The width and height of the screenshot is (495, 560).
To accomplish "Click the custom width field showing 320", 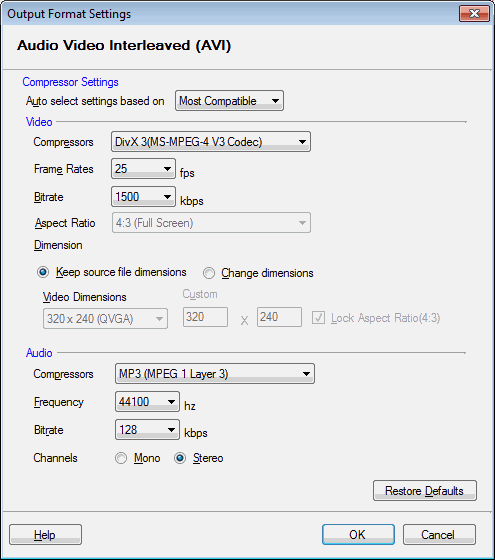I will pyautogui.click(x=205, y=317).
